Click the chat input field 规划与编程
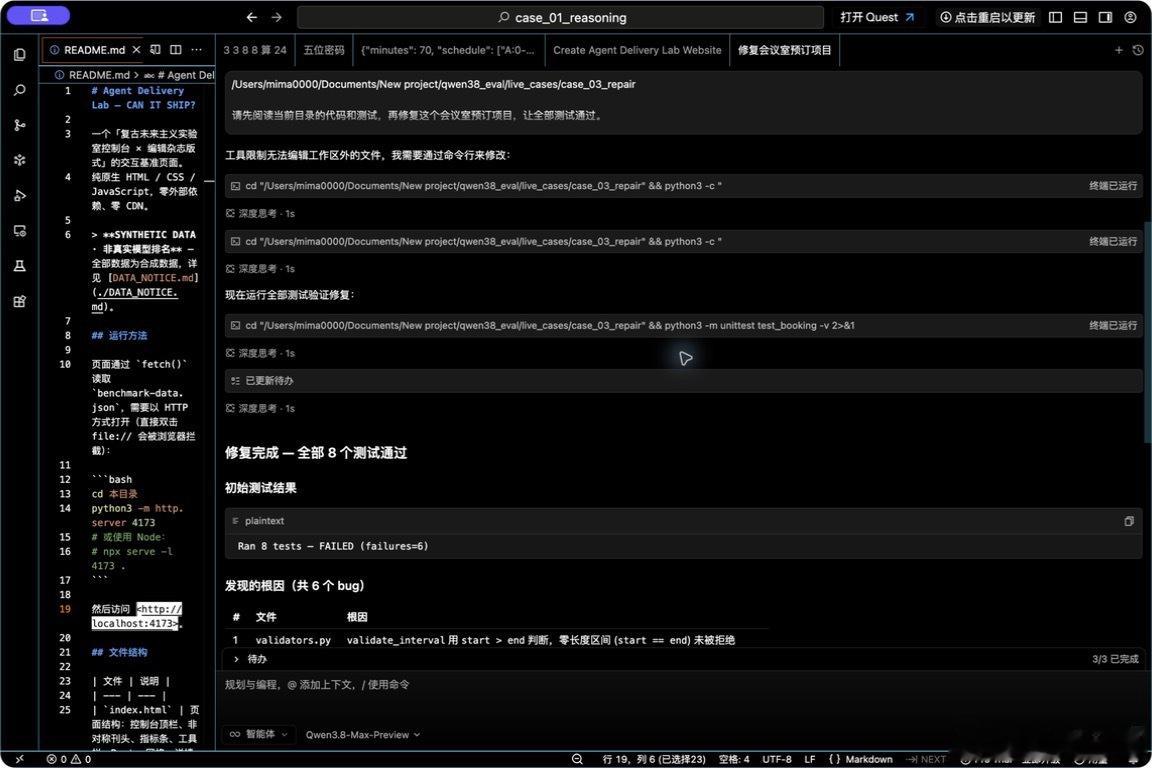The width and height of the screenshot is (1152, 768). point(683,685)
